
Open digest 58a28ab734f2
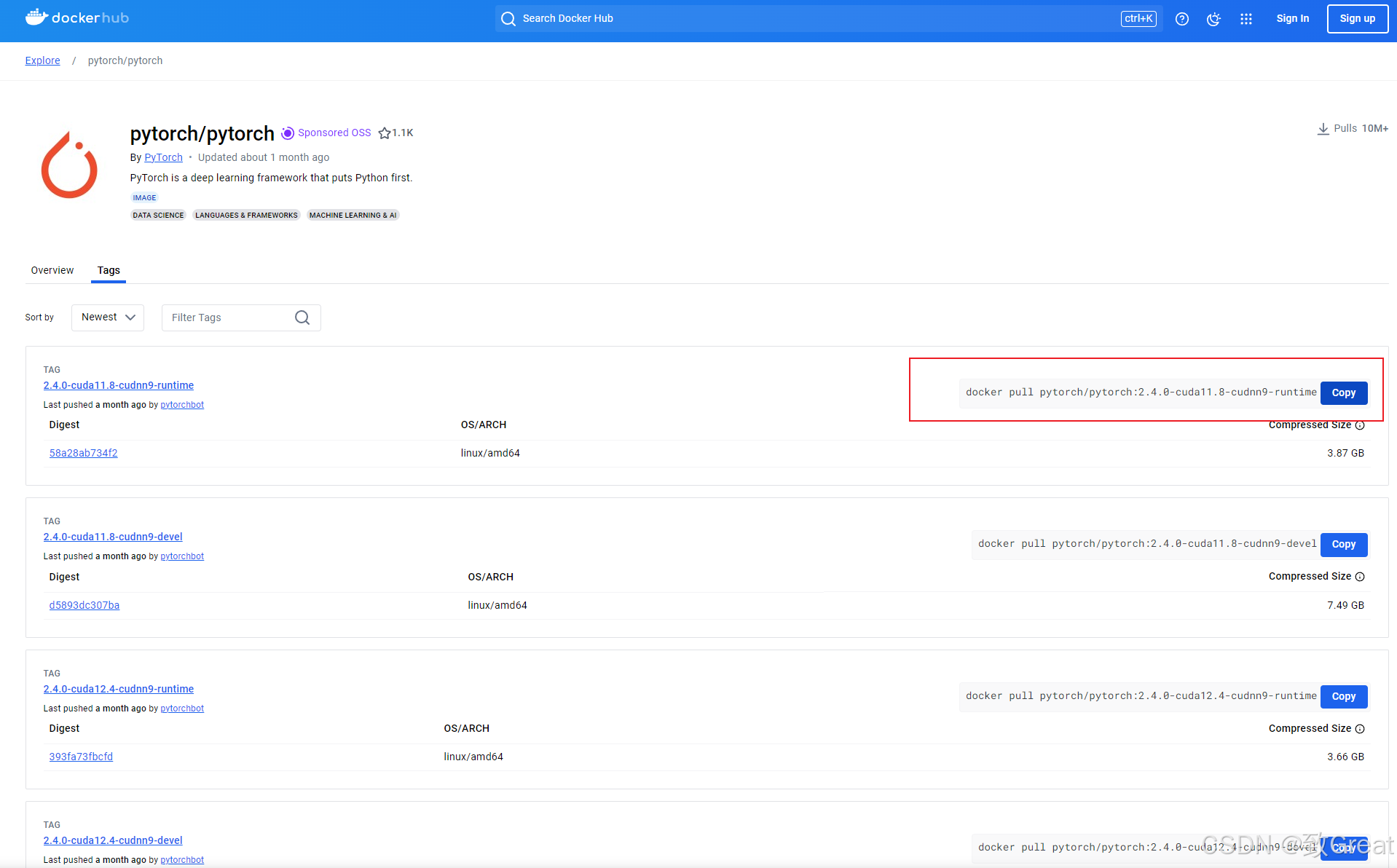tap(84, 453)
